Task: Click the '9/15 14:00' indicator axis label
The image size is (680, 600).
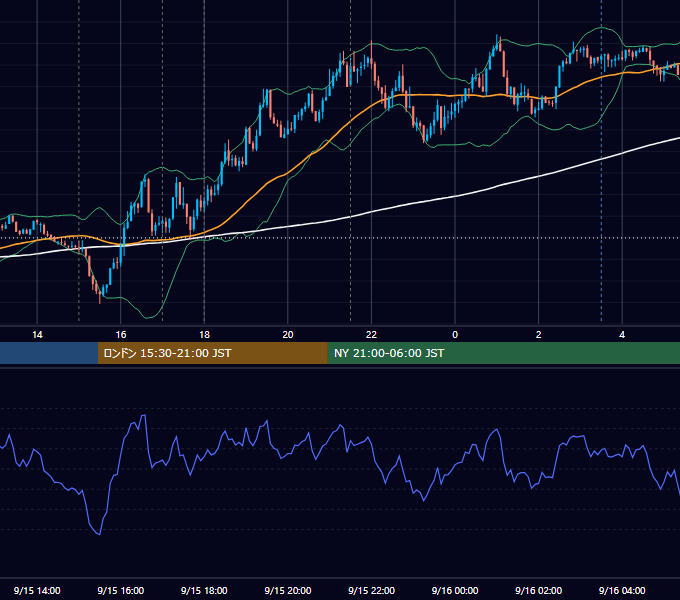Action: coord(37,590)
